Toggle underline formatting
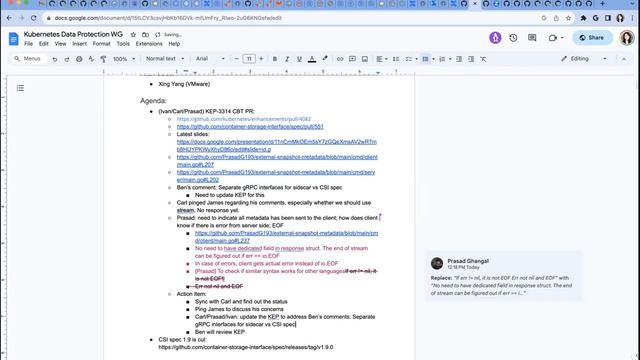The height and width of the screenshot is (360, 640). click(299, 59)
